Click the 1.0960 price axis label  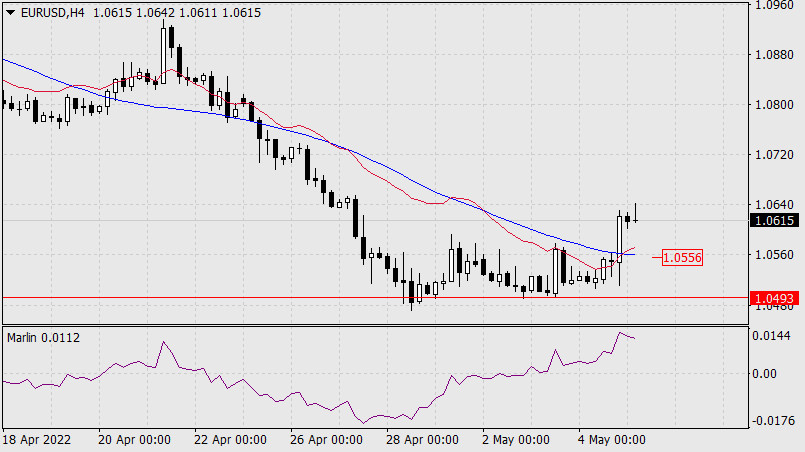coord(774,6)
